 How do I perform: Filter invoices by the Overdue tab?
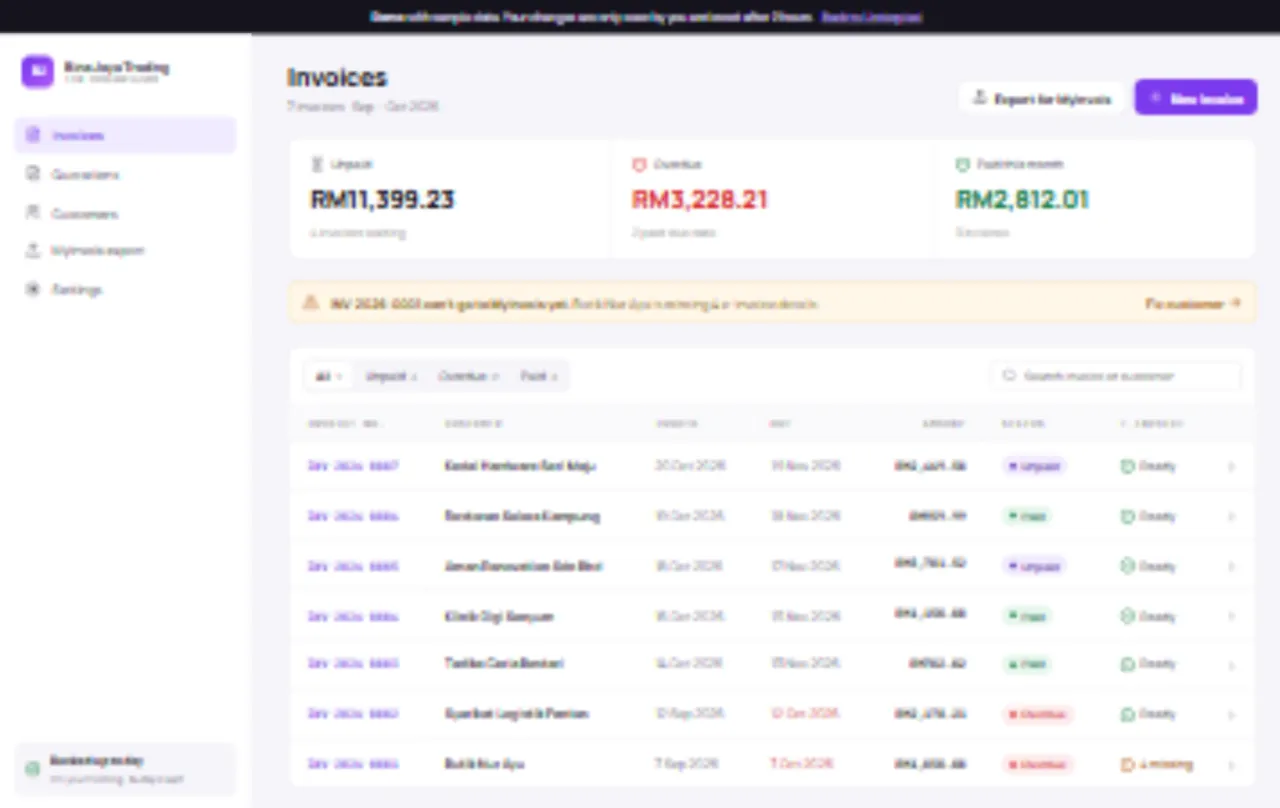click(x=468, y=376)
